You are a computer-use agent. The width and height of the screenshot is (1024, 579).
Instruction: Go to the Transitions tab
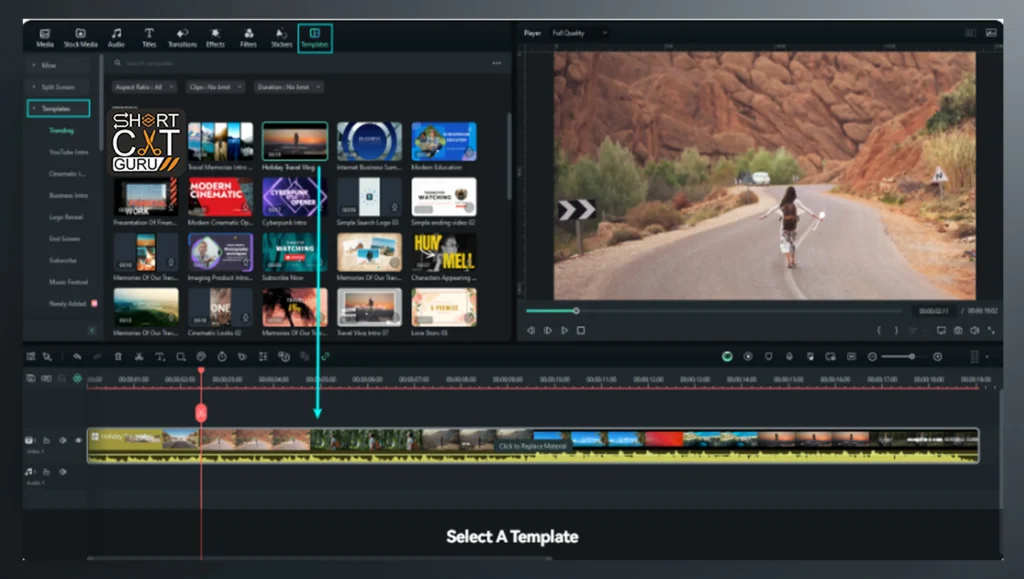182,38
